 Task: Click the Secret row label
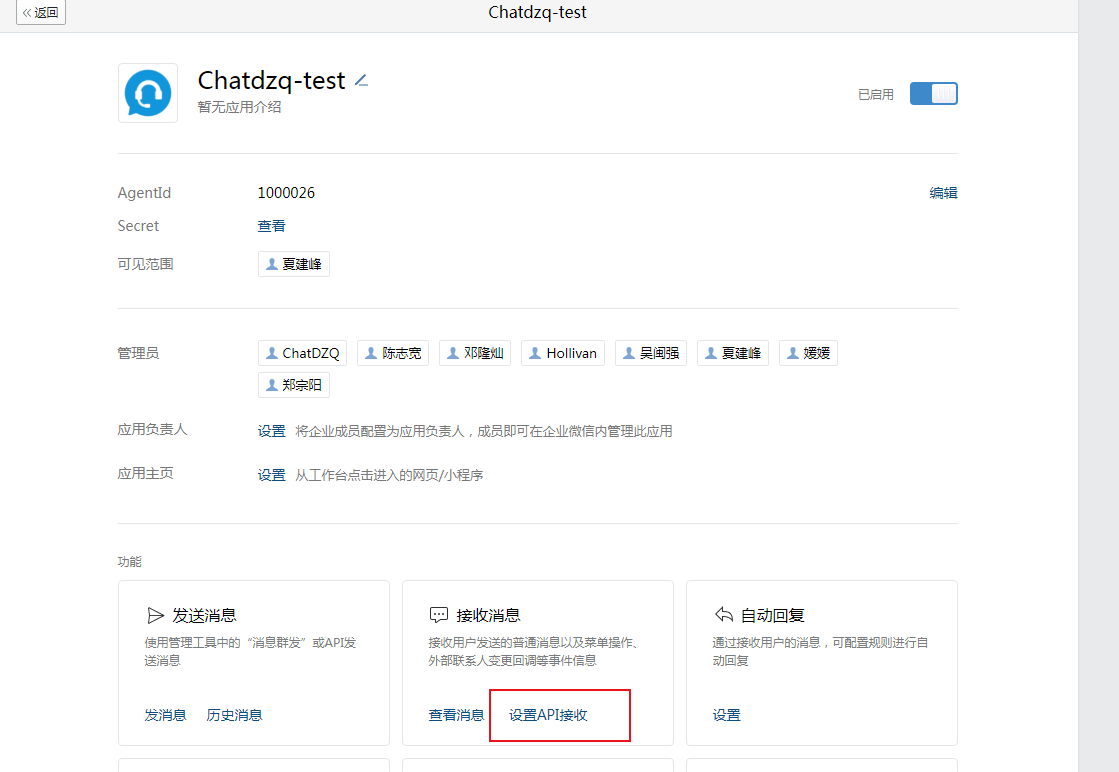pyautogui.click(x=138, y=226)
